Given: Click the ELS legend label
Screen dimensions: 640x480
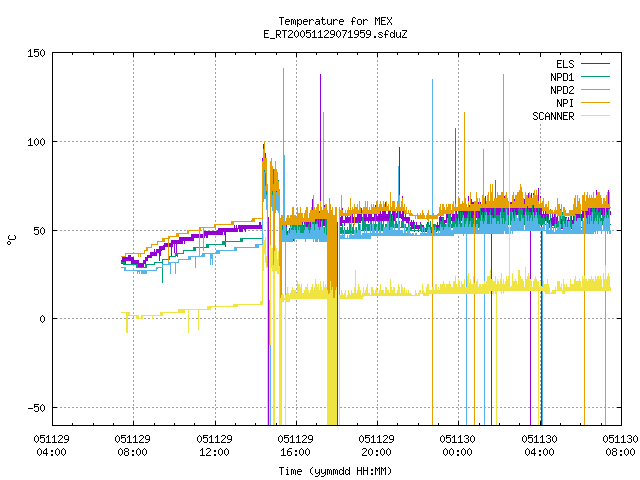Looking at the screenshot, I should coord(565,64).
